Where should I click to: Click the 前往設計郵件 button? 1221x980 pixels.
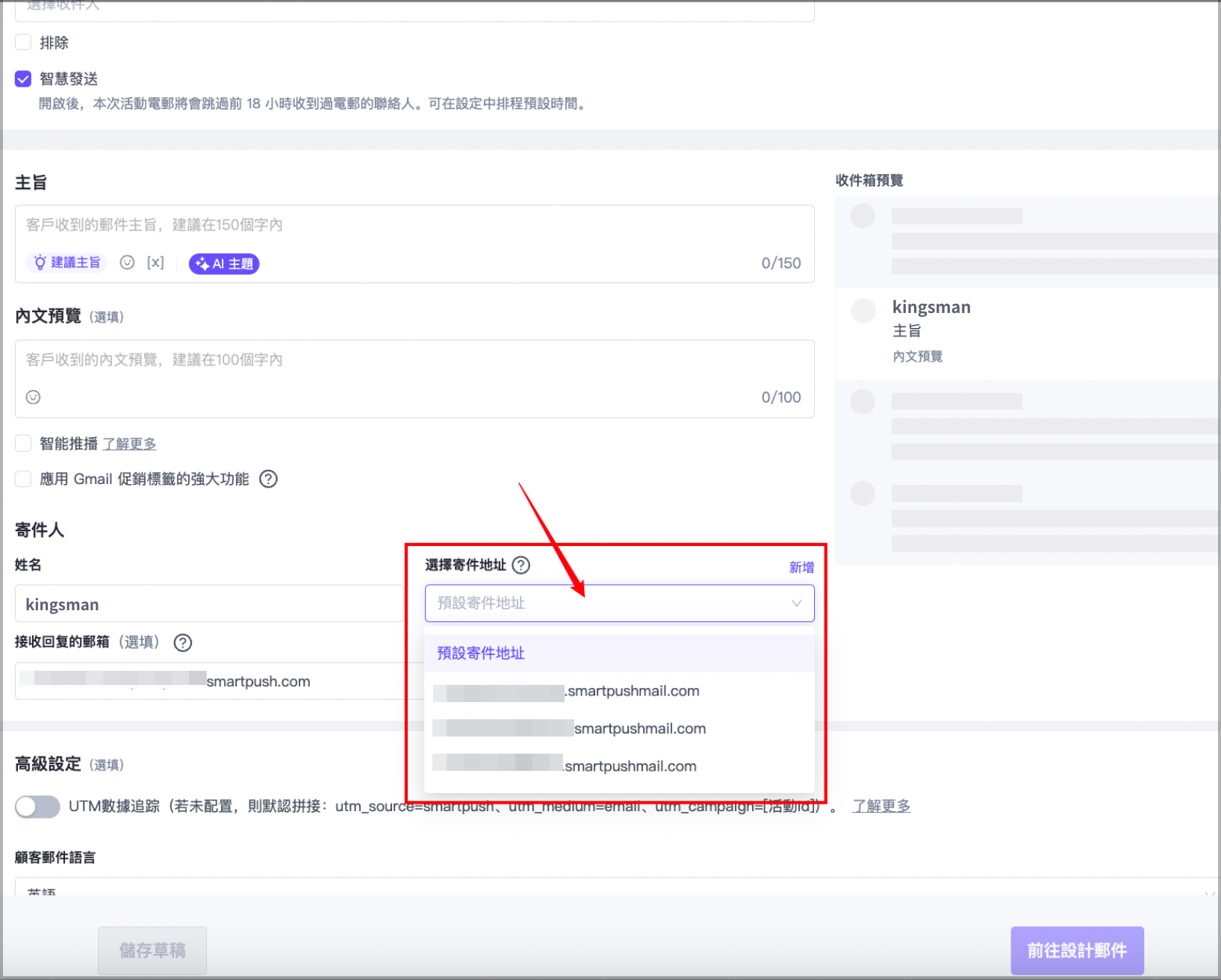click(x=1076, y=951)
